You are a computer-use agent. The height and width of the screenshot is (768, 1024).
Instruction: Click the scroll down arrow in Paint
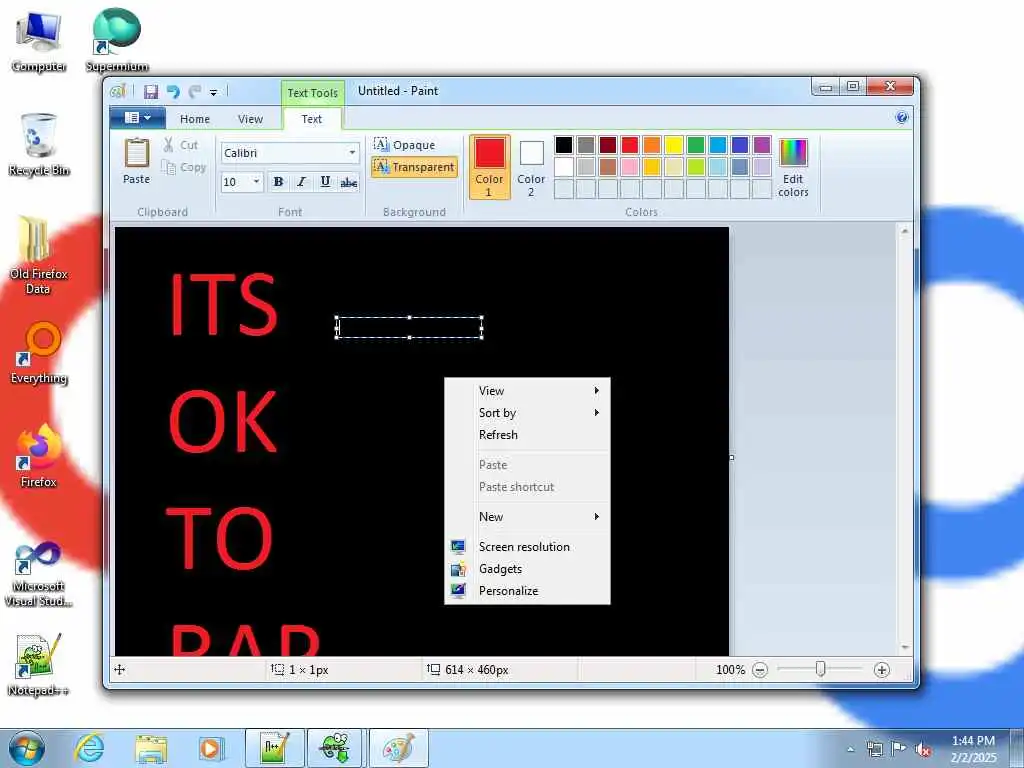coord(904,647)
